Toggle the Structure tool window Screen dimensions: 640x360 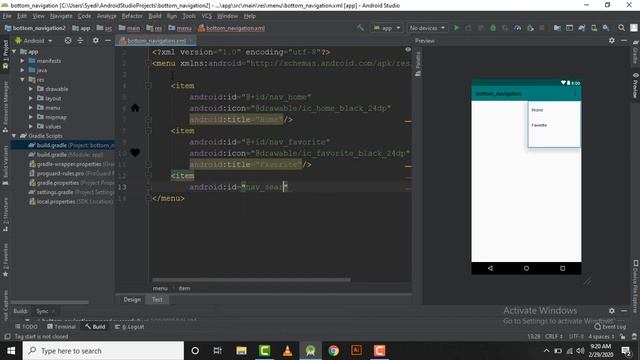point(5,215)
